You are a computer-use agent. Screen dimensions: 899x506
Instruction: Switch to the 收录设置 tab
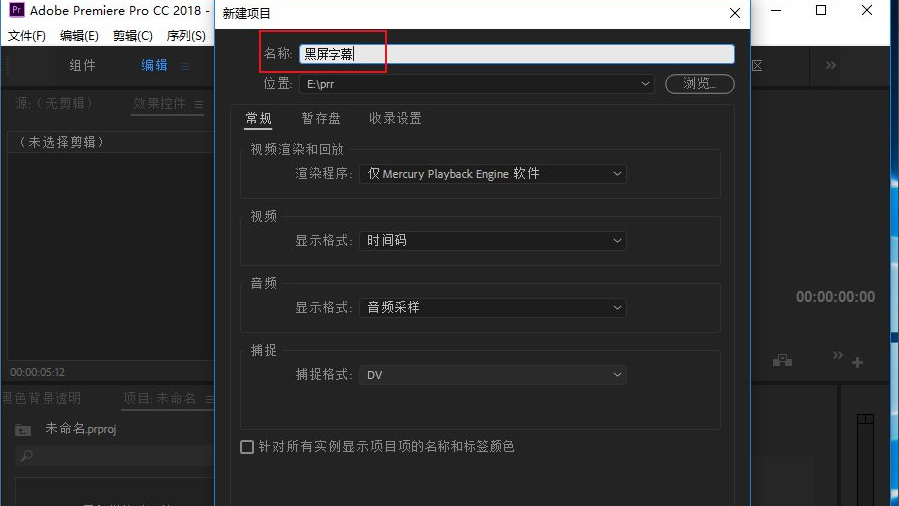[x=395, y=118]
